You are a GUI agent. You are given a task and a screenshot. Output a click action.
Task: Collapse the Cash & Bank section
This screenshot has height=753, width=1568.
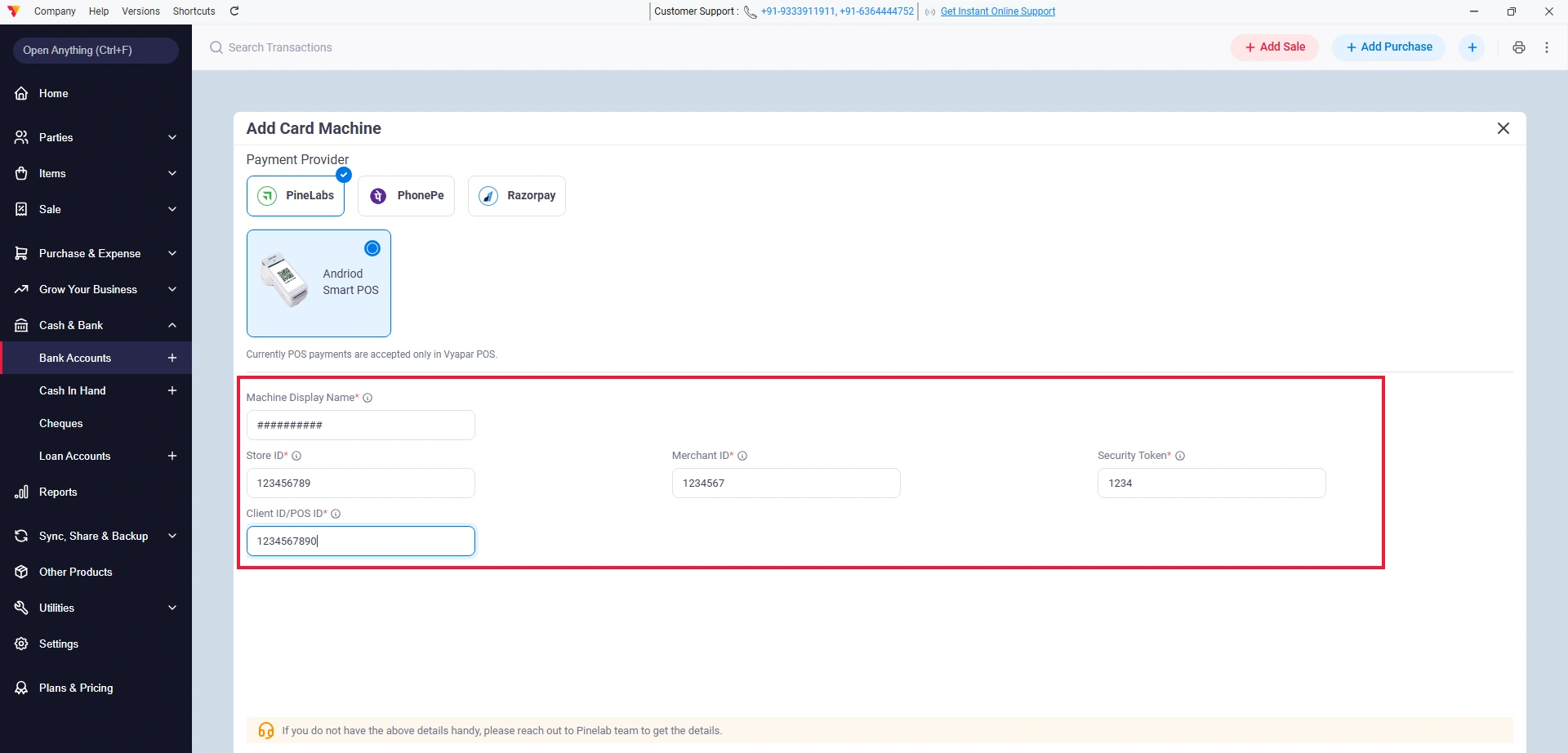96,325
